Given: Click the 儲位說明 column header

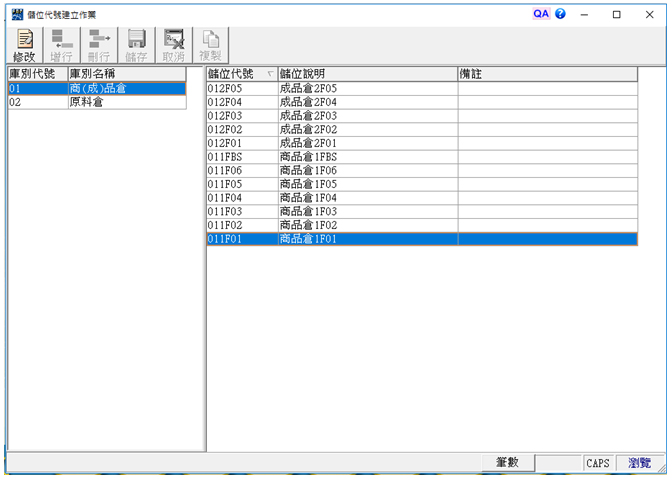Looking at the screenshot, I should click(x=366, y=75).
